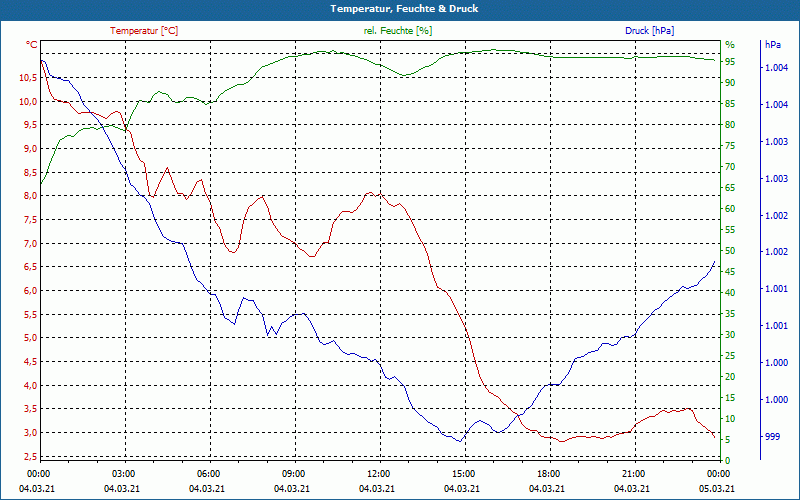800x500 pixels.
Task: Click "85" on the green humidity axis
Action: (730, 104)
